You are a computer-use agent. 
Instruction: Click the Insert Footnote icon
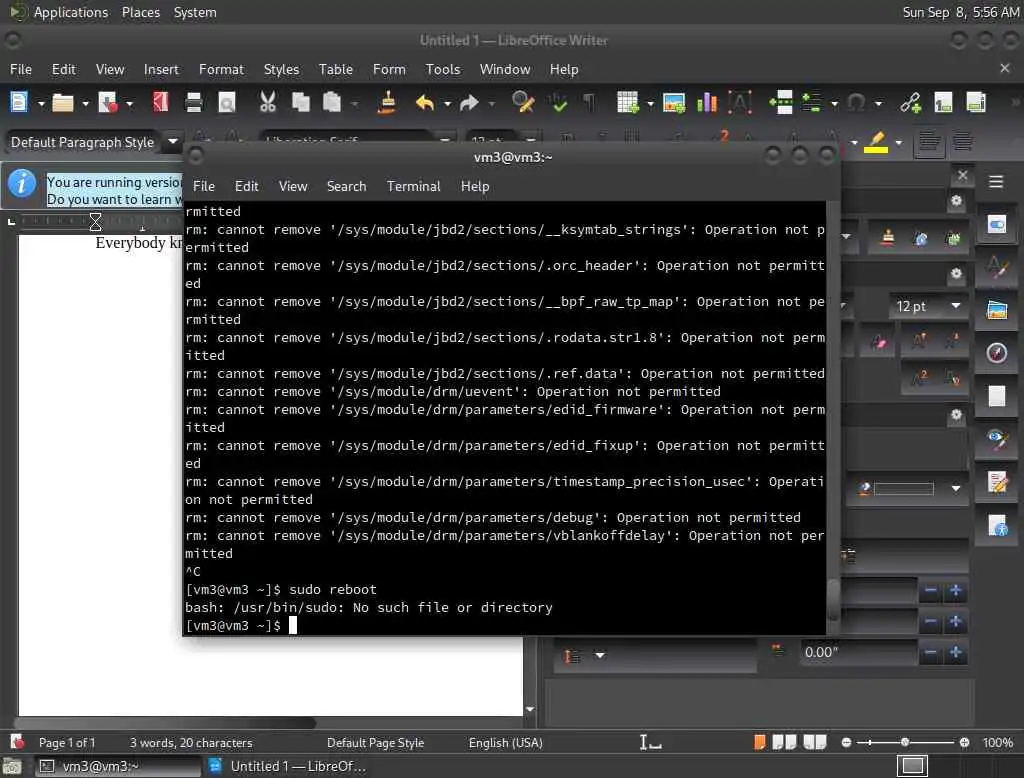click(x=943, y=103)
